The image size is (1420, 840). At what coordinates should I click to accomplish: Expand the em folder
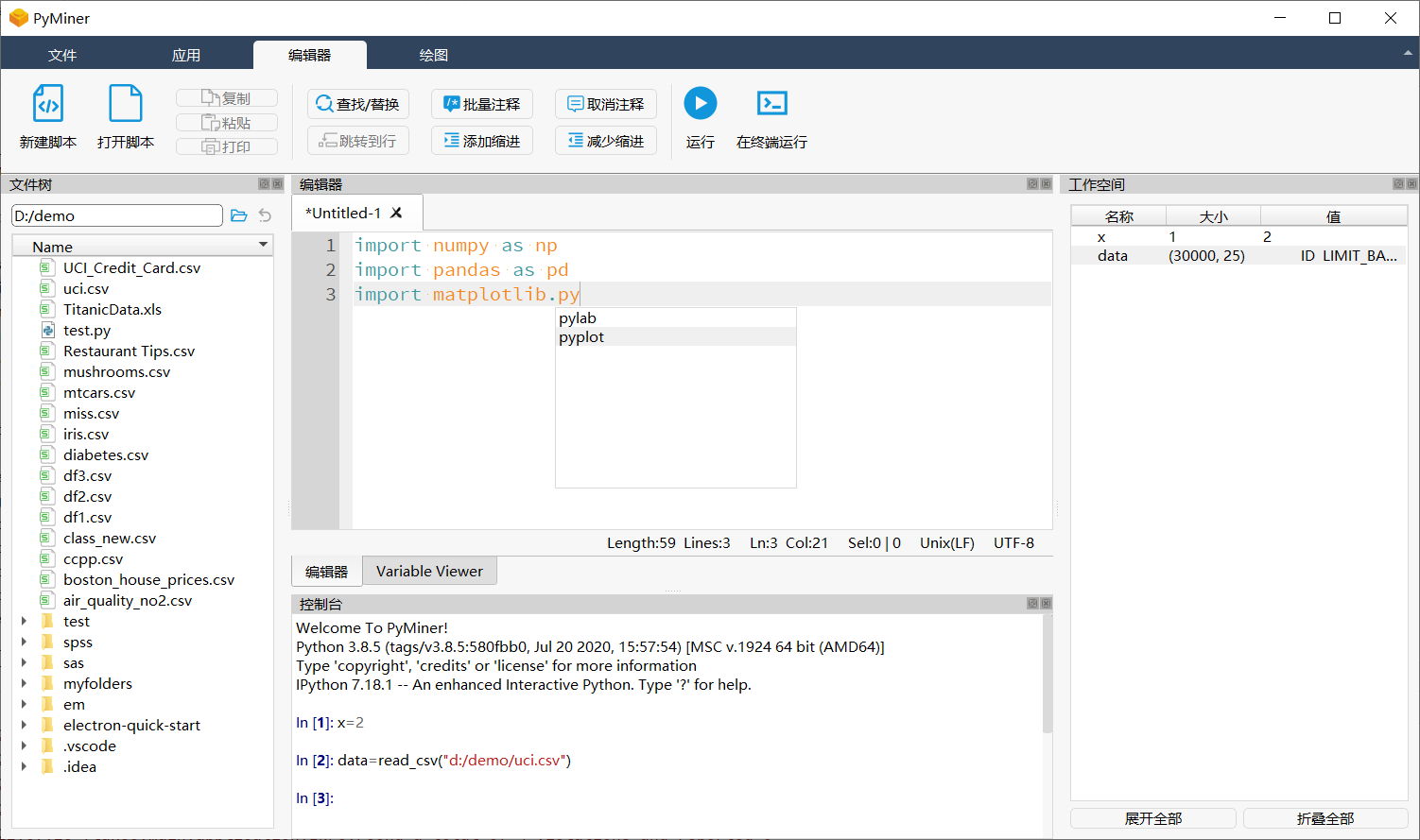pos(24,704)
